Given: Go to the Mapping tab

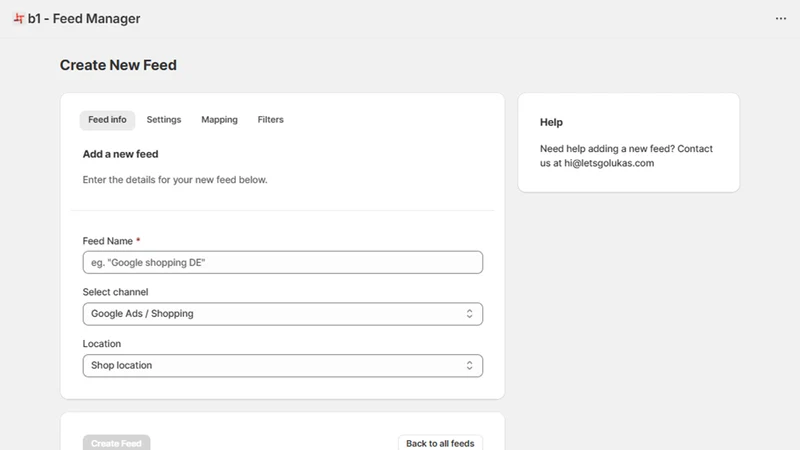Looking at the screenshot, I should 219,120.
